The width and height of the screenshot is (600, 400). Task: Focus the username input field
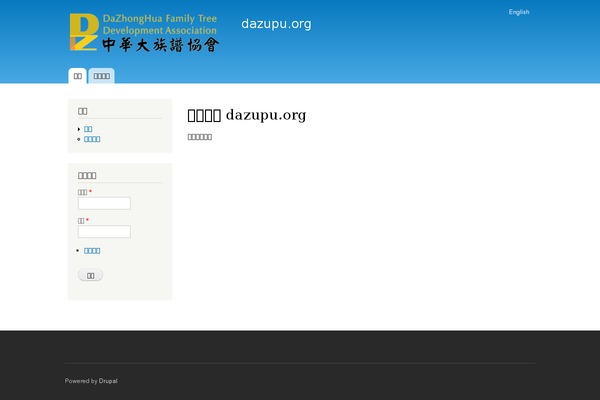104,203
